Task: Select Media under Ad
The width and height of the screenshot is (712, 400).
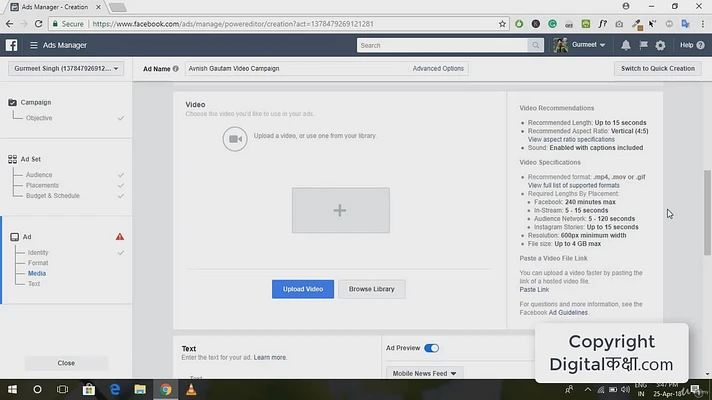Action: click(x=37, y=273)
